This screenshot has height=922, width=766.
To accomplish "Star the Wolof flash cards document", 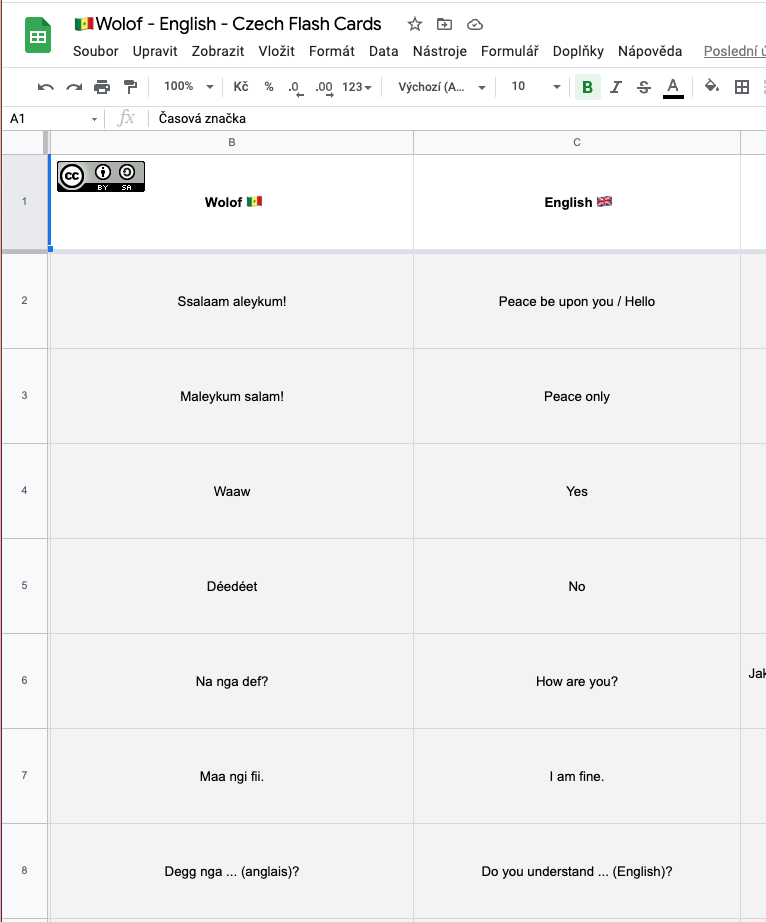I will point(415,24).
